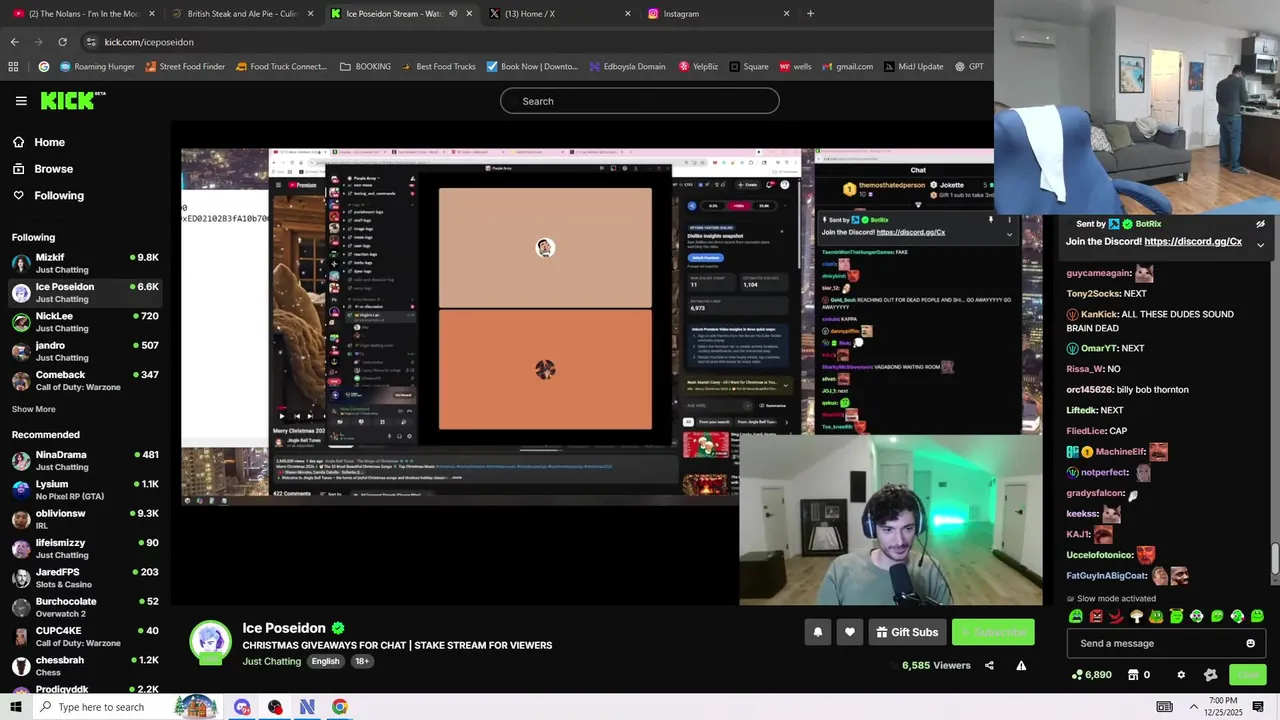Click the green Chat send button
The width and height of the screenshot is (1280, 720).
coord(1247,675)
